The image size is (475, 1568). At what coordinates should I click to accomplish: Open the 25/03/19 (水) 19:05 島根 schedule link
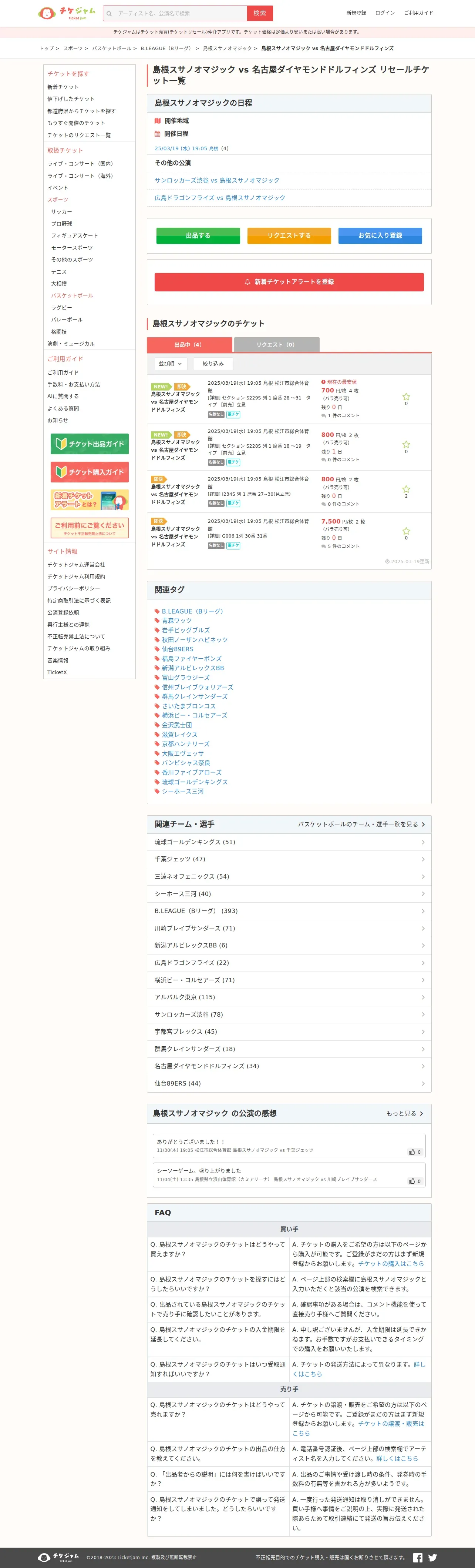pos(186,148)
